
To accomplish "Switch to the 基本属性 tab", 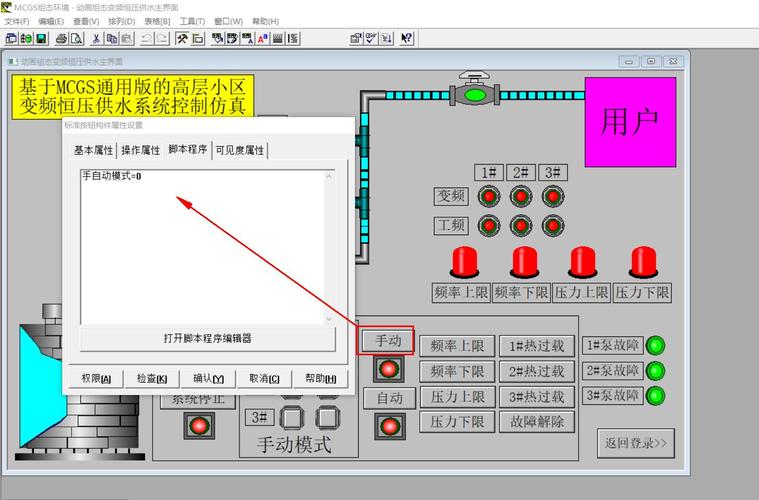I will 94,150.
